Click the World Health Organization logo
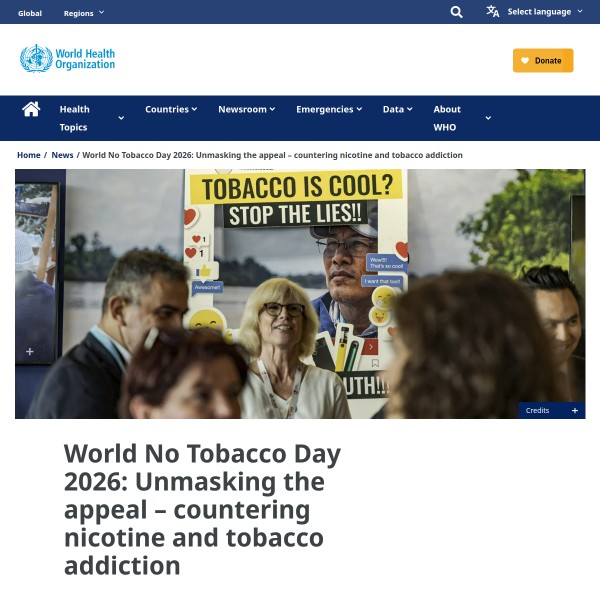Screen dimensions: 600x600 pos(68,59)
